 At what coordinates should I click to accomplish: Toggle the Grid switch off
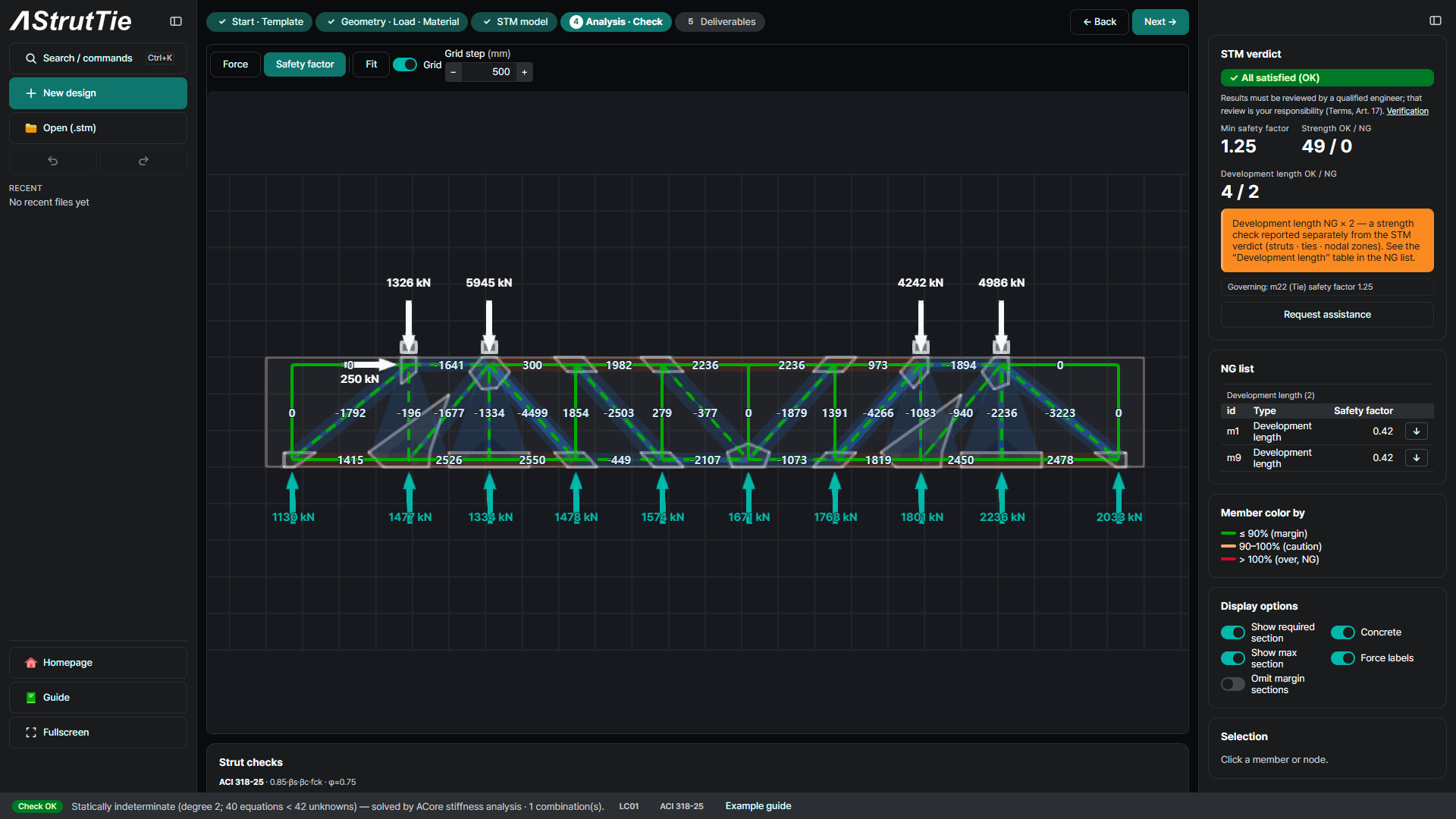[x=405, y=64]
